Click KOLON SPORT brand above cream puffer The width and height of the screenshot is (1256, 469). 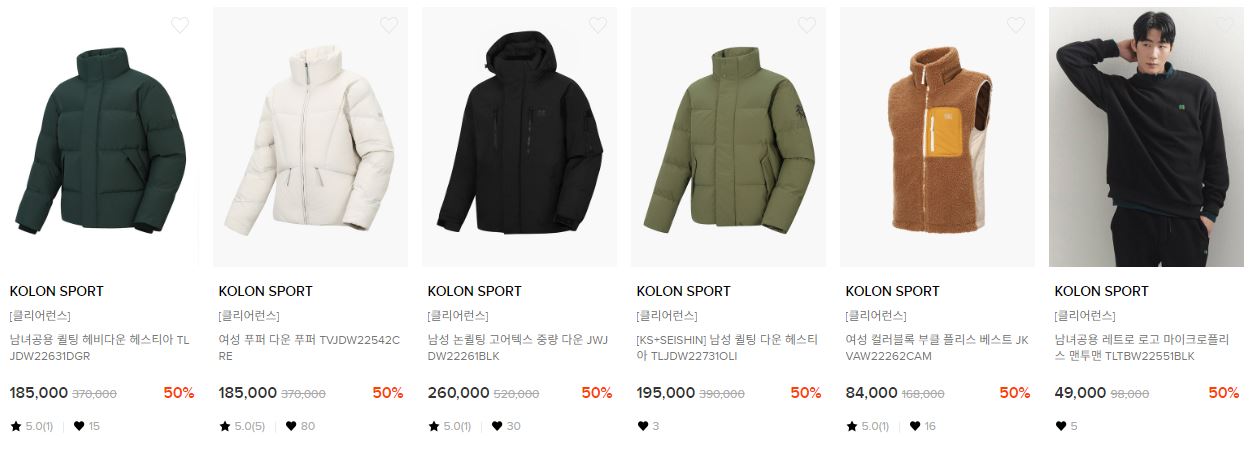(265, 291)
